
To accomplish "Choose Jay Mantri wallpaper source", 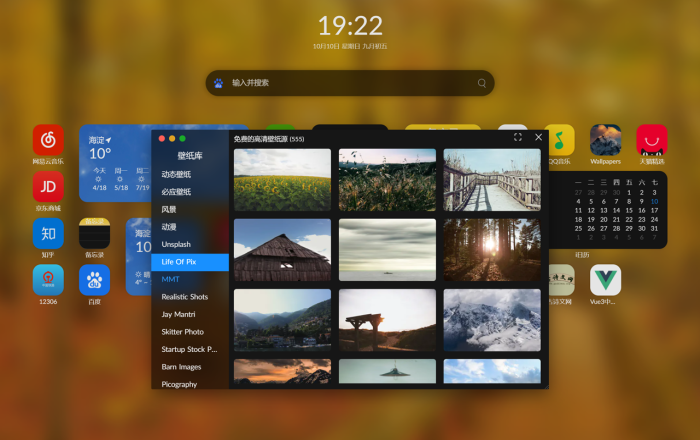I will [x=179, y=314].
